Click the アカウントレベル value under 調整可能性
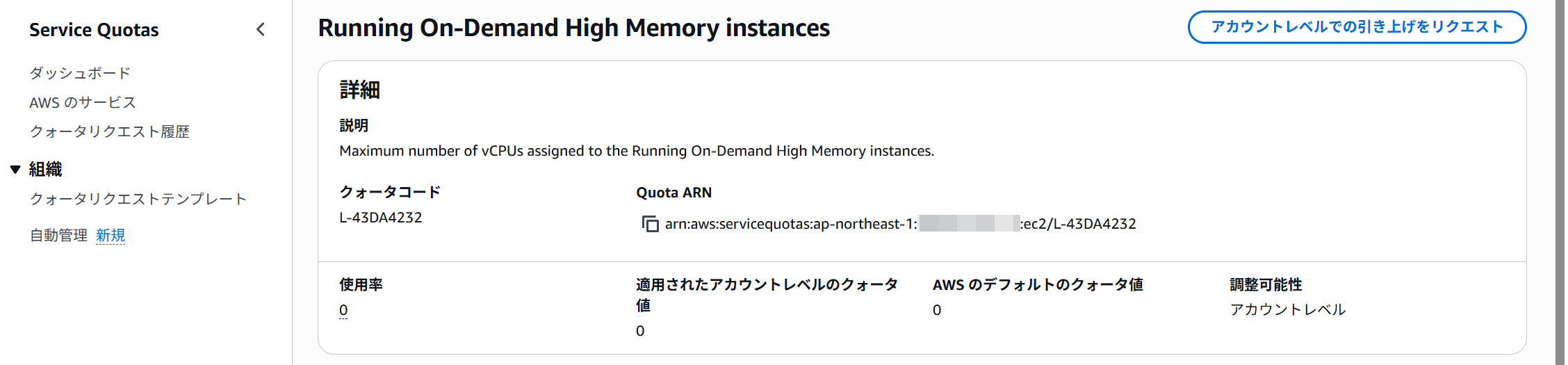Image resolution: width=1568 pixels, height=365 pixels. [x=1287, y=309]
